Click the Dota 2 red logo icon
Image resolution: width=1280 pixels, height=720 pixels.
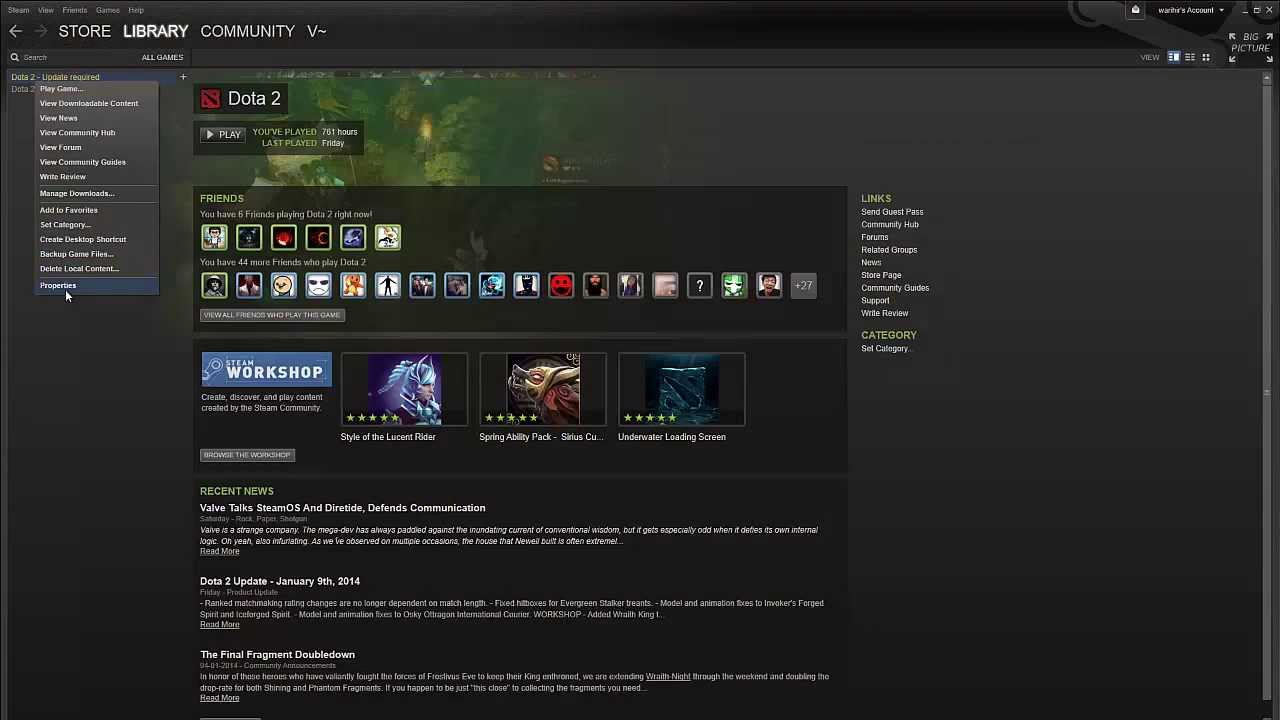tap(210, 98)
